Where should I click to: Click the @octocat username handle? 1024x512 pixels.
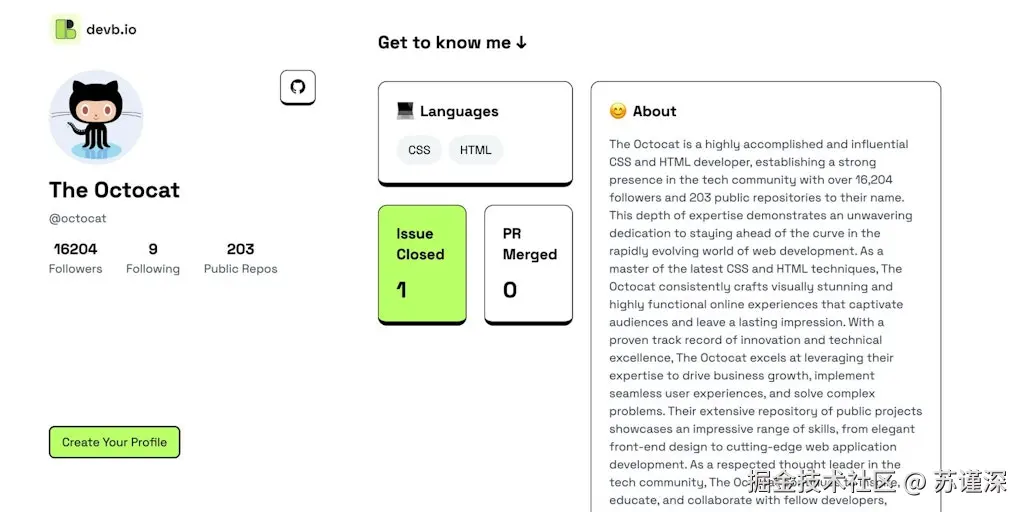click(x=77, y=218)
